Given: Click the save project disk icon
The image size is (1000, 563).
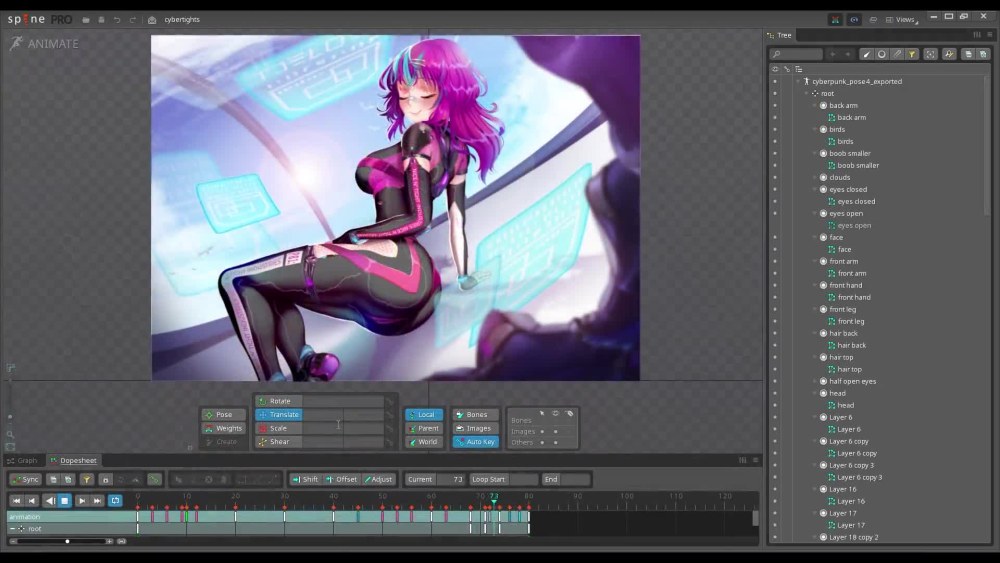Looking at the screenshot, I should point(101,20).
